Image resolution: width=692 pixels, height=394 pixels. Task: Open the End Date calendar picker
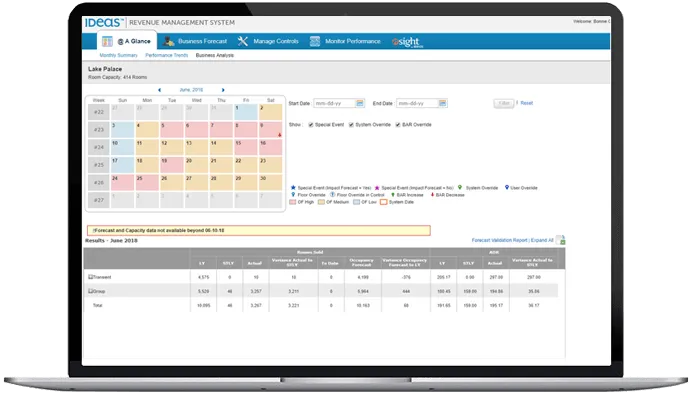[442, 103]
